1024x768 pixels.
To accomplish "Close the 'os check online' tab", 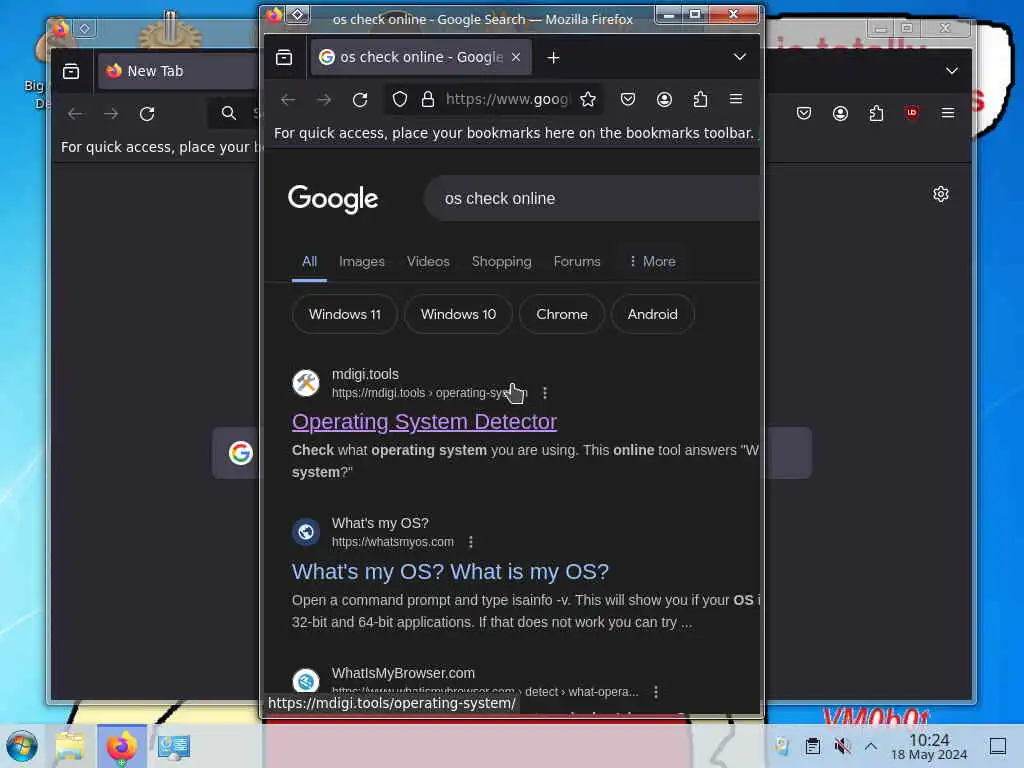I will [x=516, y=57].
